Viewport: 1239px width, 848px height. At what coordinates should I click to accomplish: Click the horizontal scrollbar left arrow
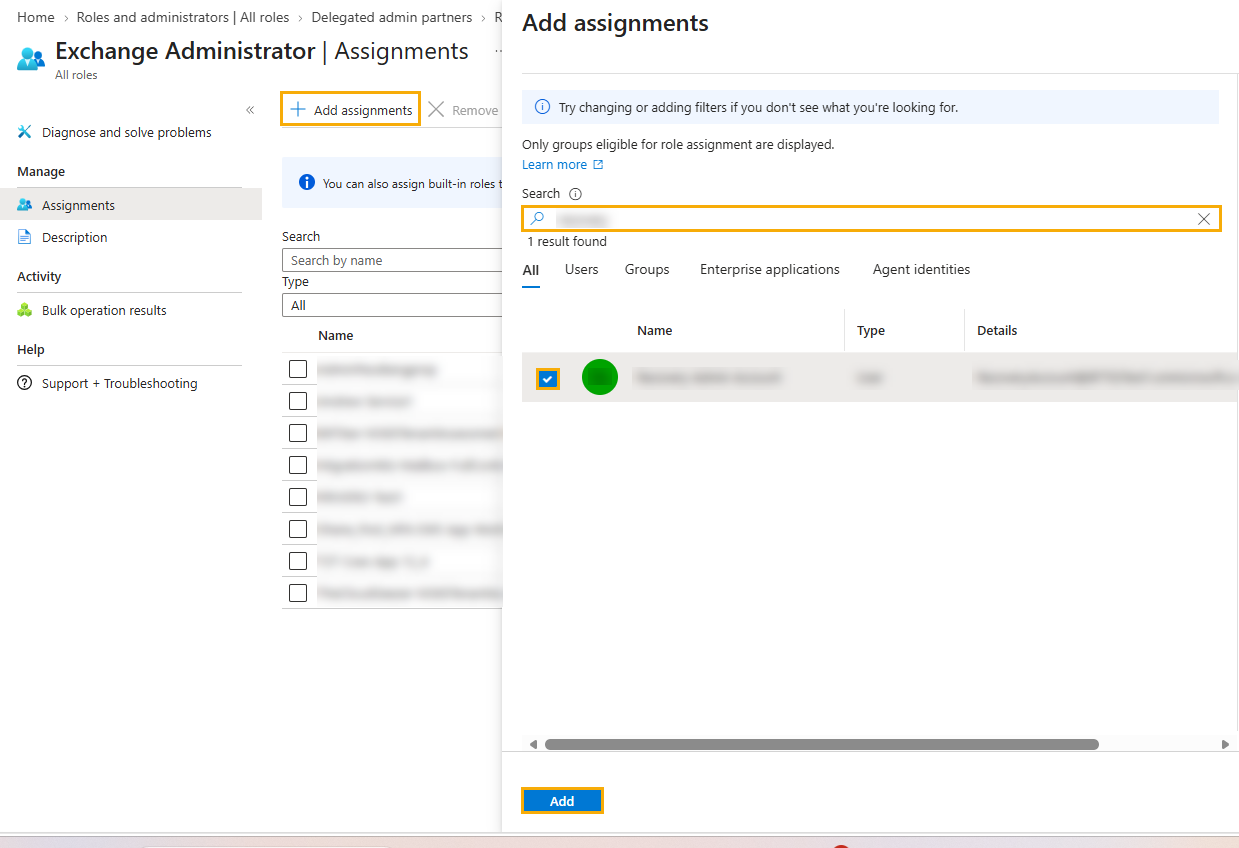point(533,744)
